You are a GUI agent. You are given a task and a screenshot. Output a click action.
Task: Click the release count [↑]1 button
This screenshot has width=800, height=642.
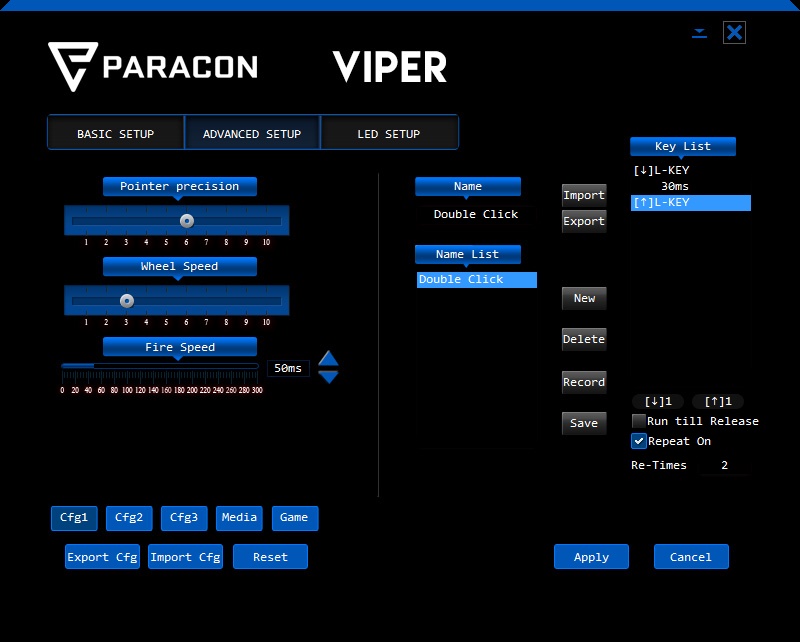tap(718, 402)
